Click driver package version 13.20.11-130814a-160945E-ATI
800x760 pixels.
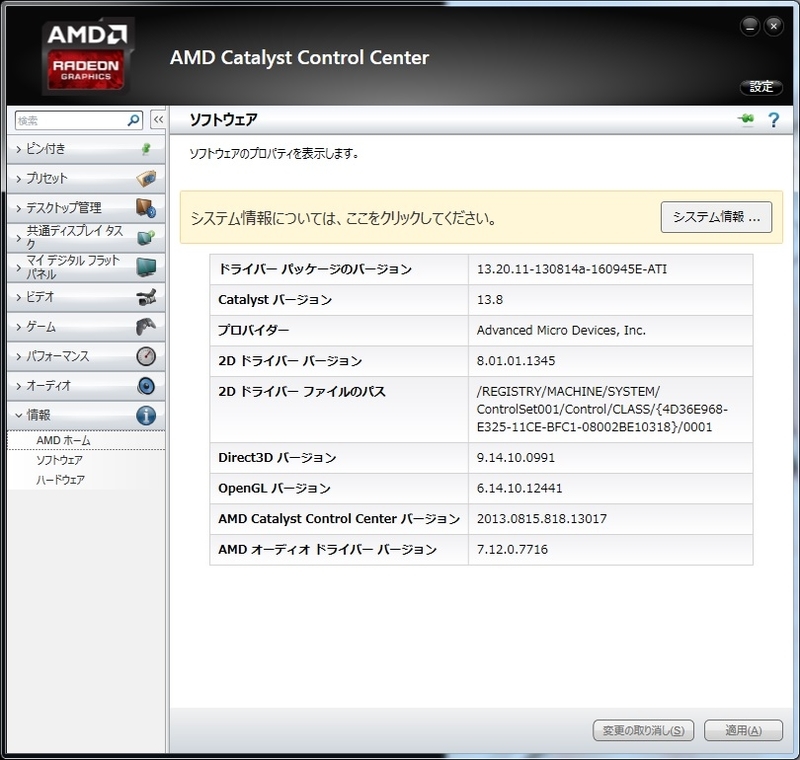[x=571, y=269]
